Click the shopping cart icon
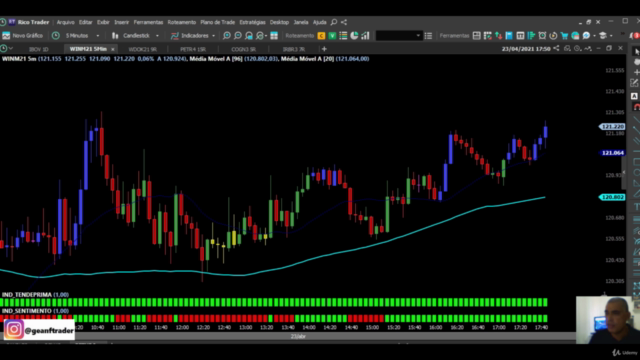Viewport: 640px width, 360px height. 564,36
